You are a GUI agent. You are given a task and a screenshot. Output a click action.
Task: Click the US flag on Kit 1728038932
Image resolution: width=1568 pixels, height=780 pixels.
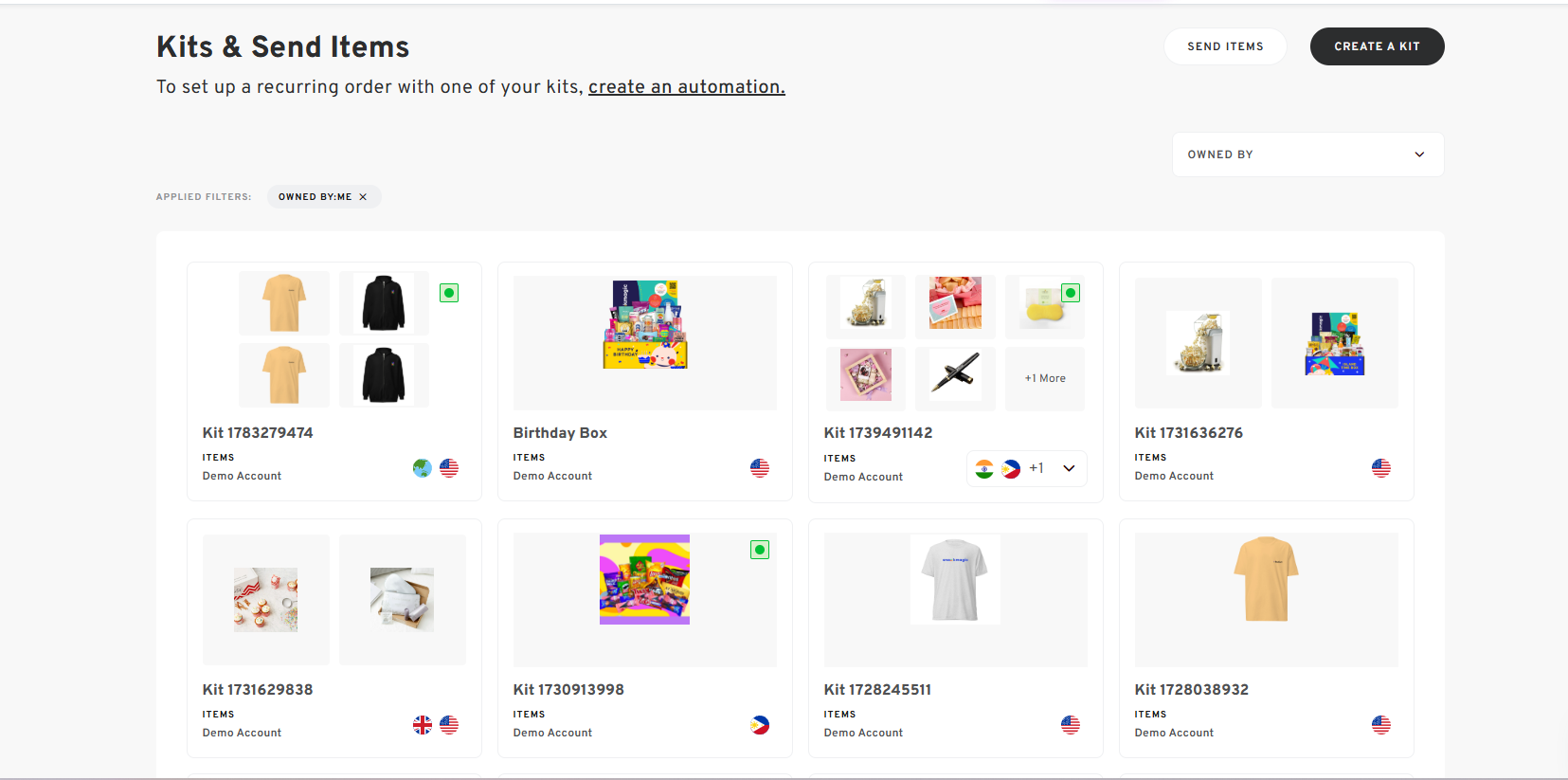(1381, 725)
